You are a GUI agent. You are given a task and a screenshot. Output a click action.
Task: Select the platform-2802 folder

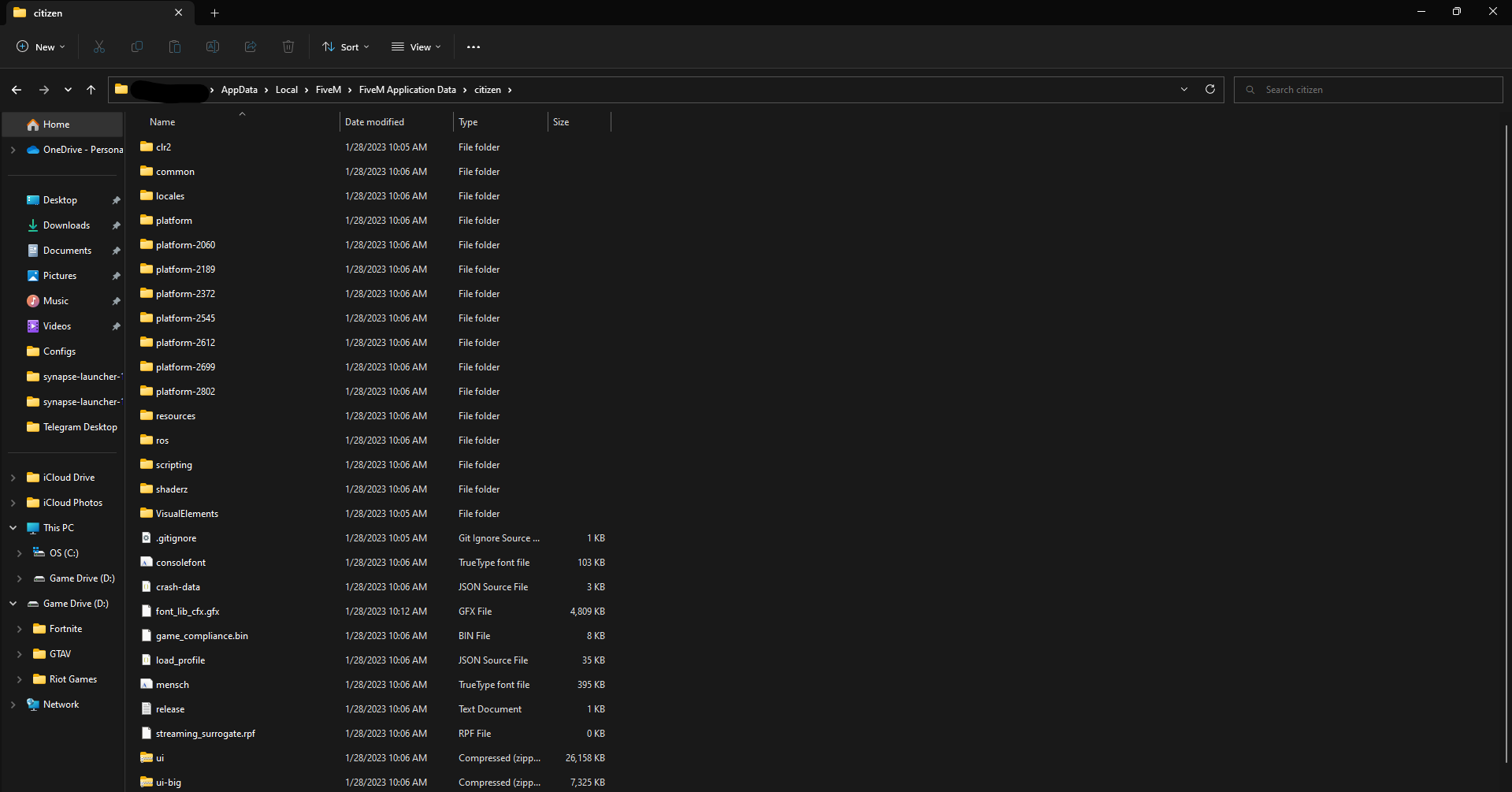click(185, 392)
